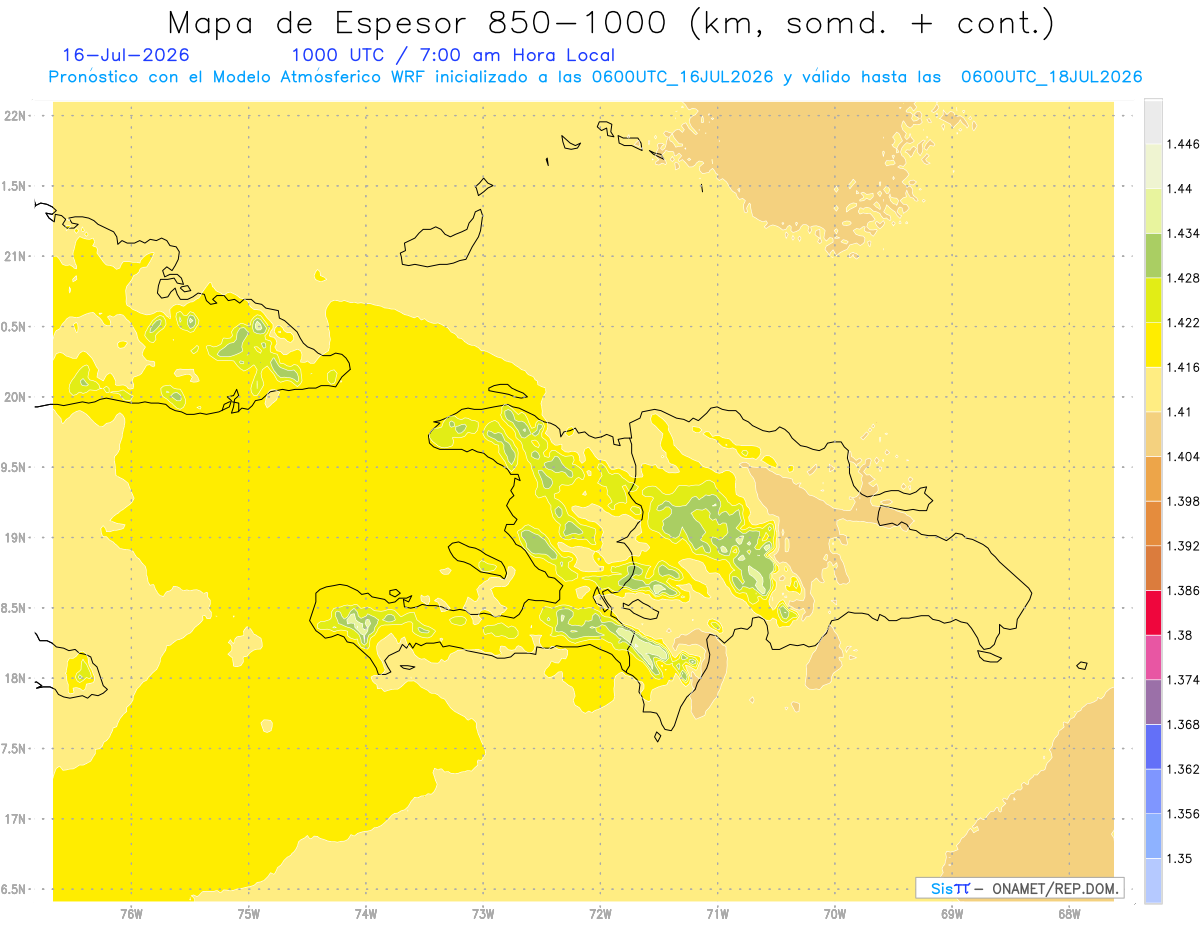This screenshot has height=927, width=1200.
Task: Click legend value '1.392'
Action: (1183, 546)
